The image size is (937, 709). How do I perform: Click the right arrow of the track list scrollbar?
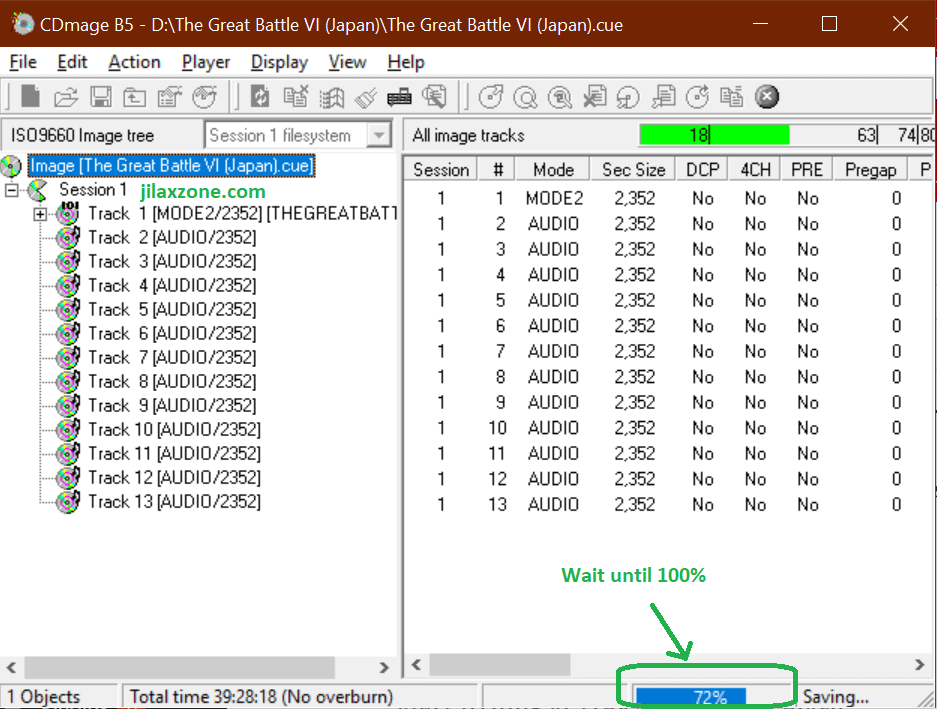pos(920,664)
